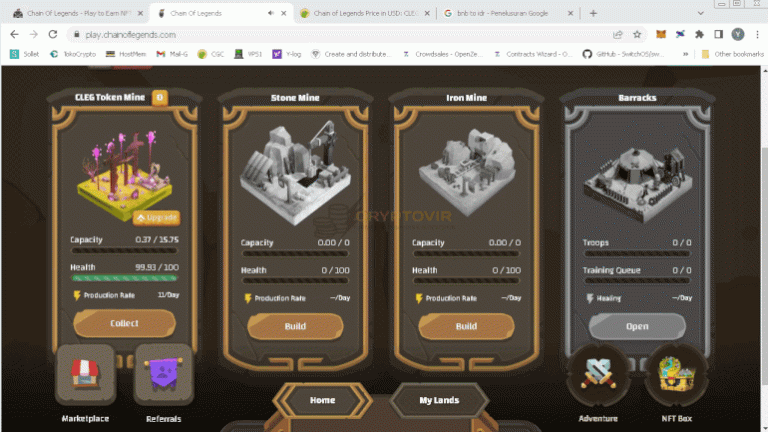Click the CLEG mine health progress bar
The height and width of the screenshot is (432, 768).
pyautogui.click(x=124, y=278)
